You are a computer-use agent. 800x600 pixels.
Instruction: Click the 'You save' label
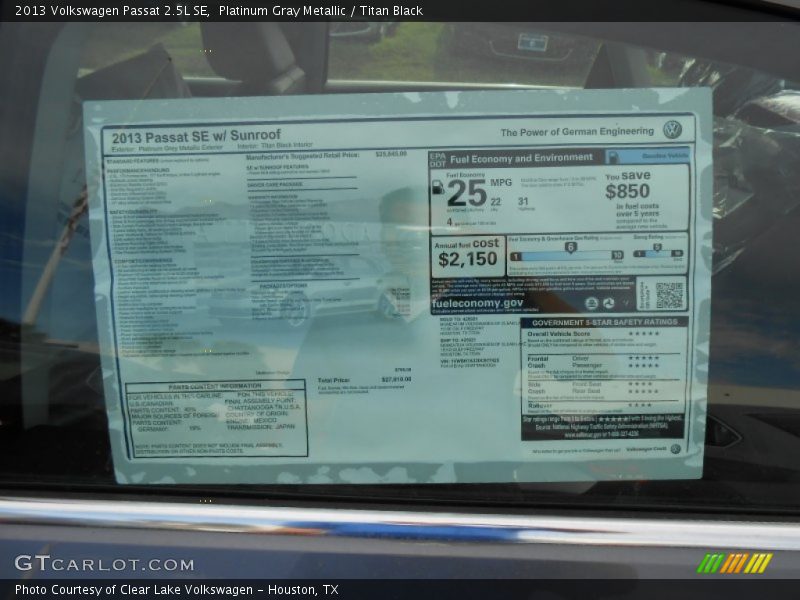point(628,176)
